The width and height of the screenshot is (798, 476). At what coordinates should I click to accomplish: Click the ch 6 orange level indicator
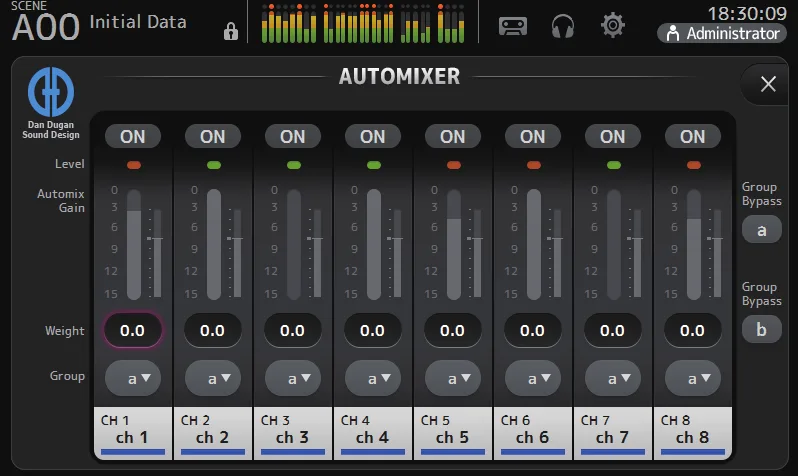click(533, 165)
